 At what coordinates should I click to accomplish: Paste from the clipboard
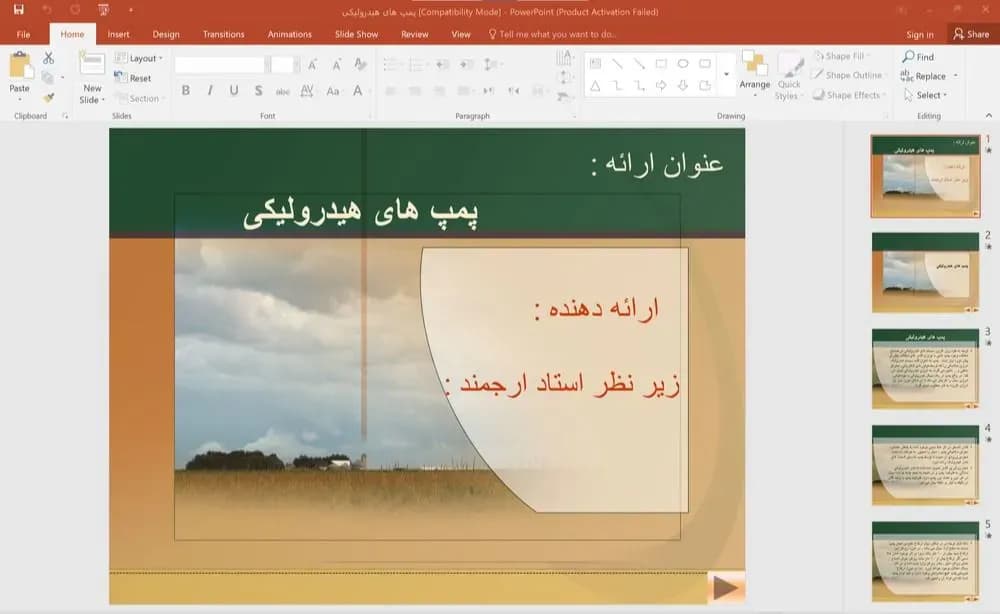pos(20,76)
